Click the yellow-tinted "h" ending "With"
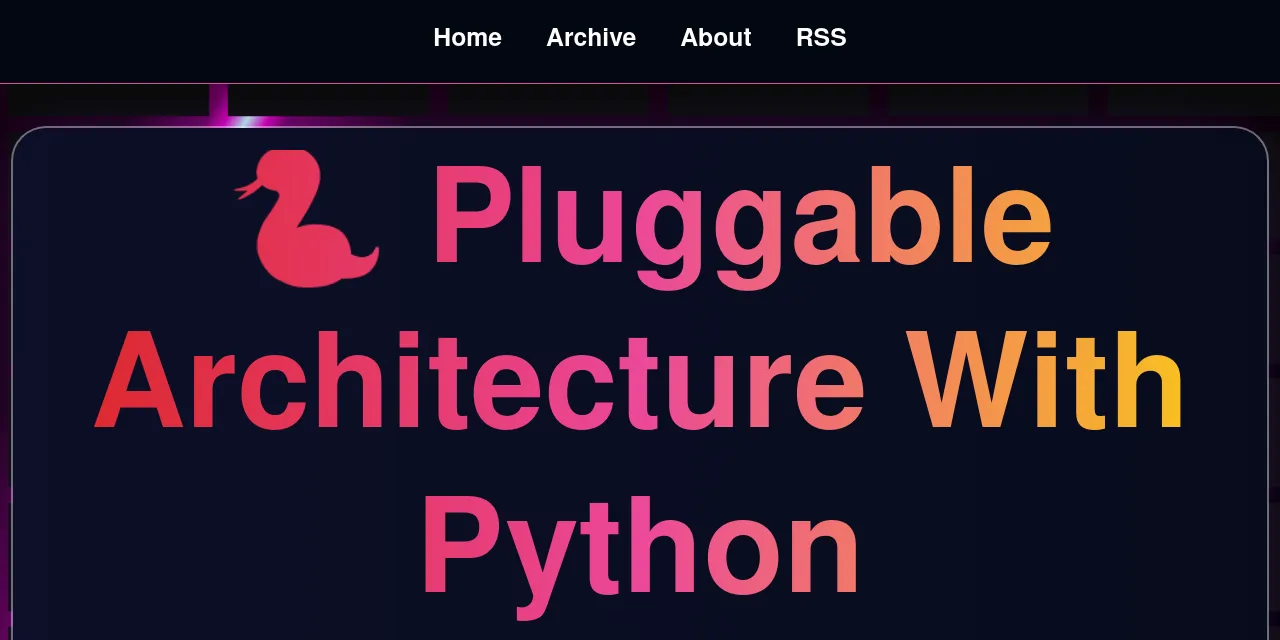 pos(1155,382)
